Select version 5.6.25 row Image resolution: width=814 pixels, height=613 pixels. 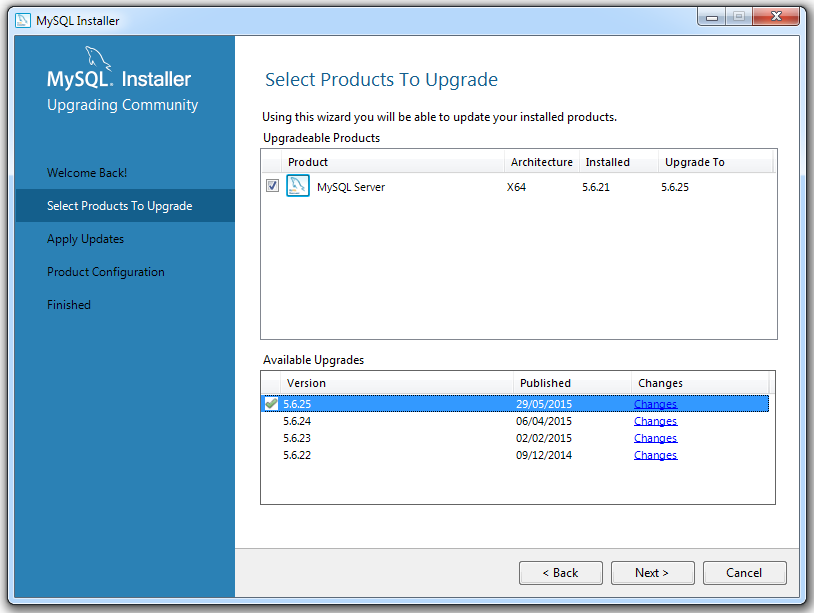tap(515, 404)
